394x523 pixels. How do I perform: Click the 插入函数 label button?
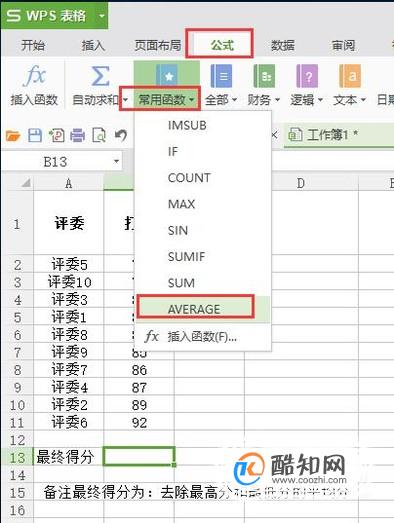34,99
